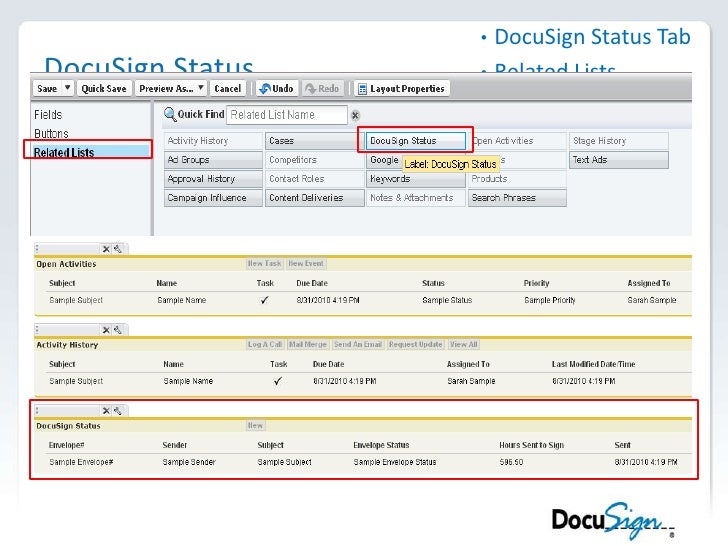Click the Undo button
Image resolution: width=728 pixels, height=546 pixels.
(277, 88)
